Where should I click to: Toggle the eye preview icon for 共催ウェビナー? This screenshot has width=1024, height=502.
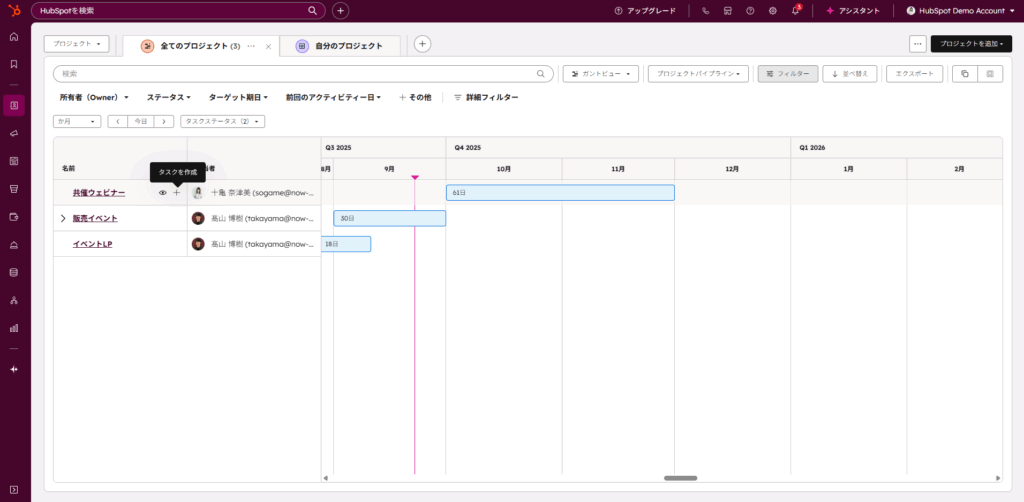tap(163, 193)
